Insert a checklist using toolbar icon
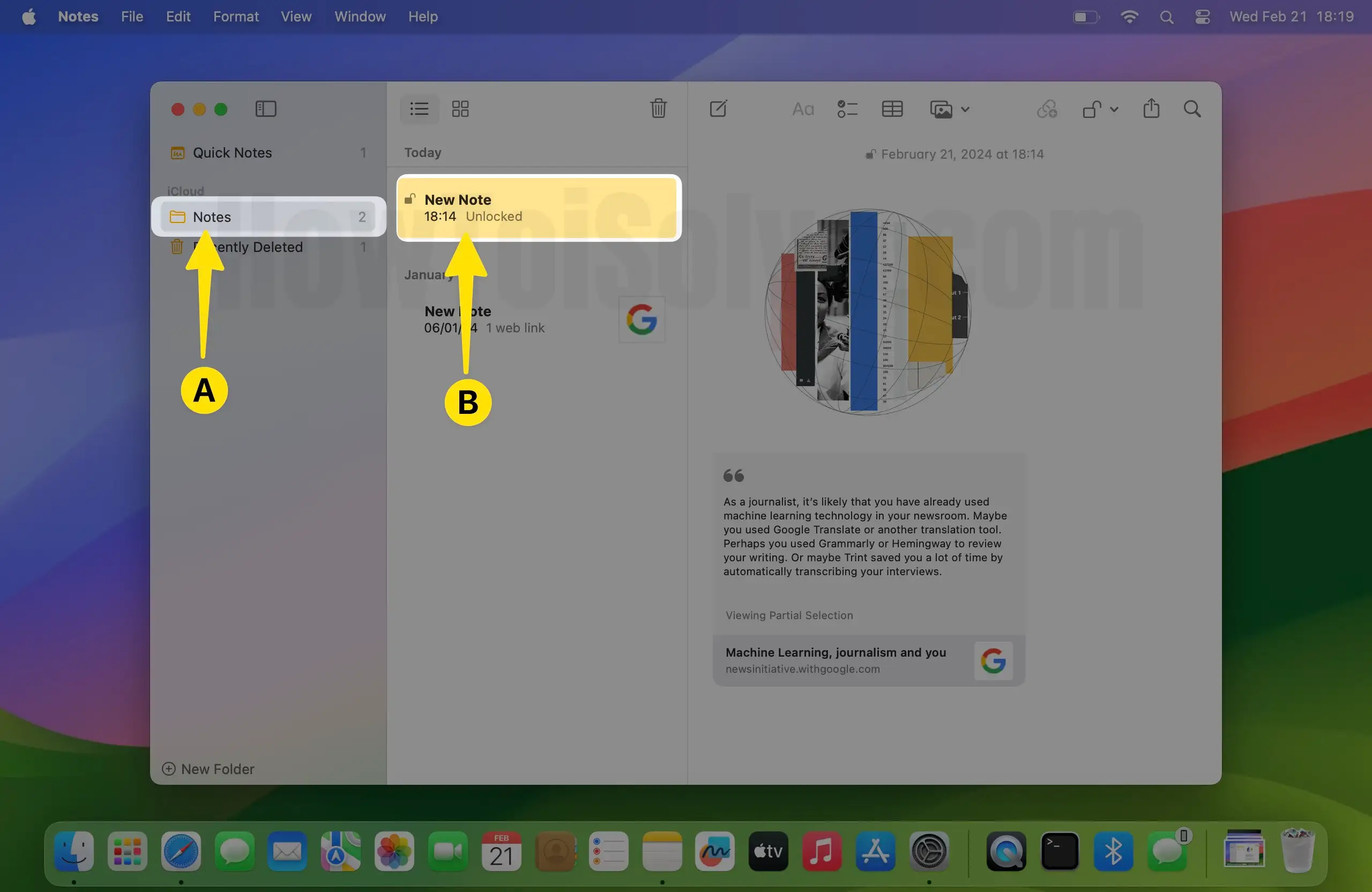This screenshot has width=1372, height=892. tap(847, 109)
